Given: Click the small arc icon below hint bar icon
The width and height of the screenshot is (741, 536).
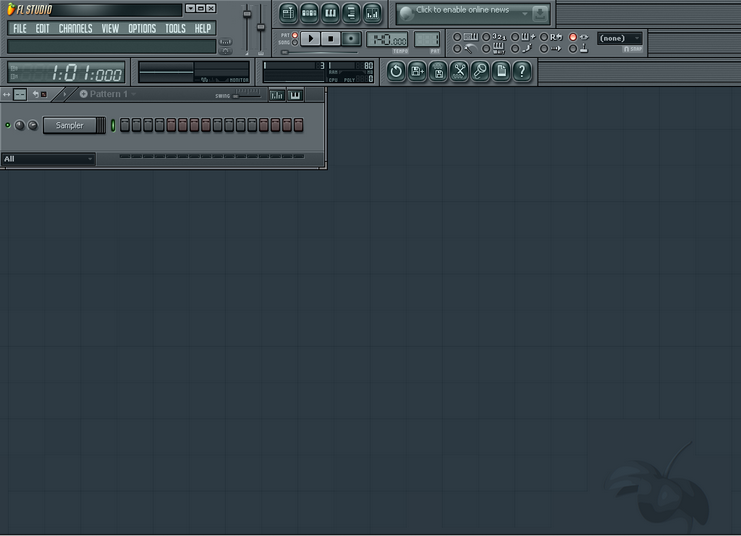Looking at the screenshot, I should pyautogui.click(x=225, y=50).
